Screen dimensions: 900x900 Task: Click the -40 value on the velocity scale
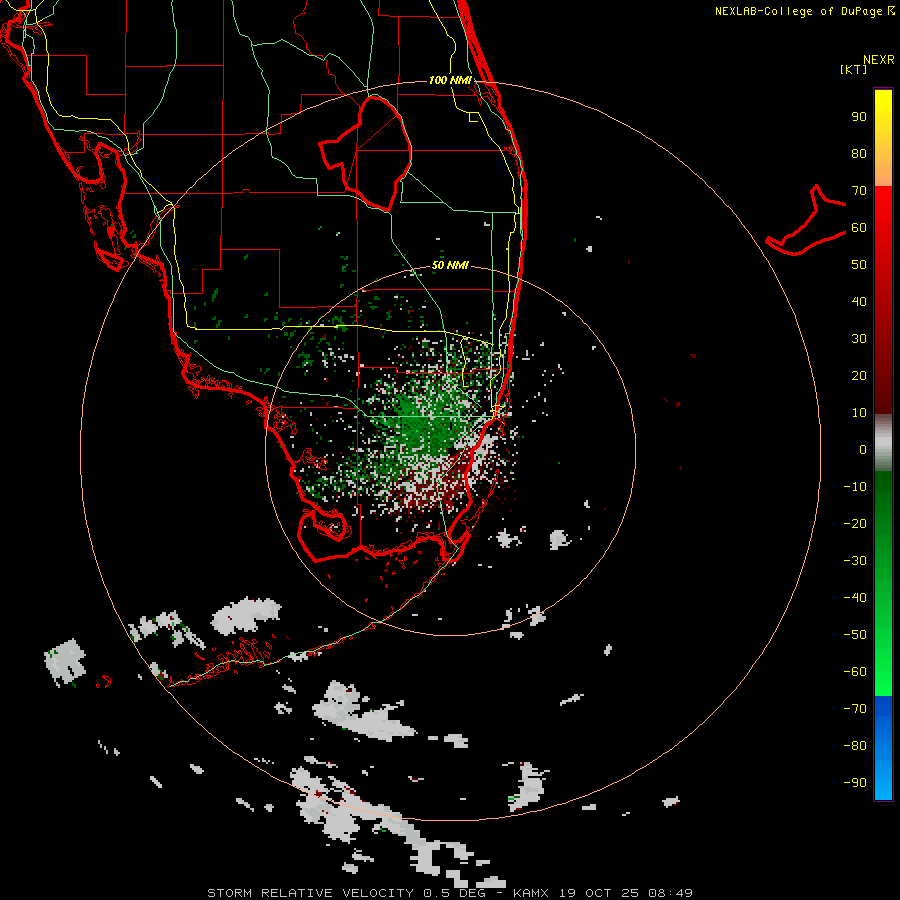[855, 598]
